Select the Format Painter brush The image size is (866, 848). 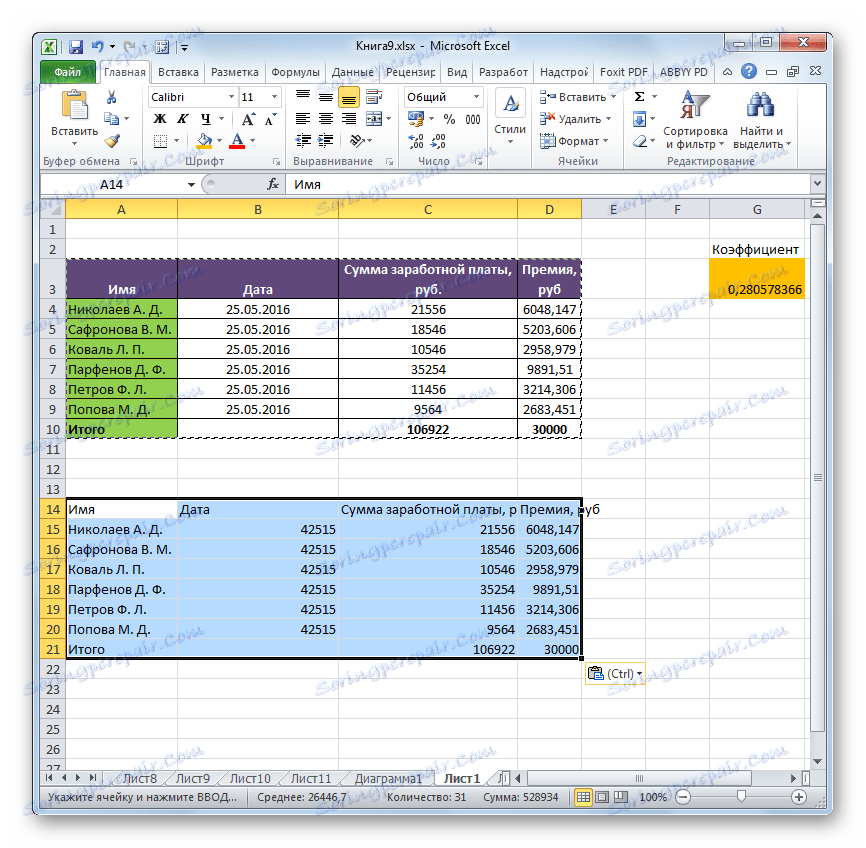point(112,141)
